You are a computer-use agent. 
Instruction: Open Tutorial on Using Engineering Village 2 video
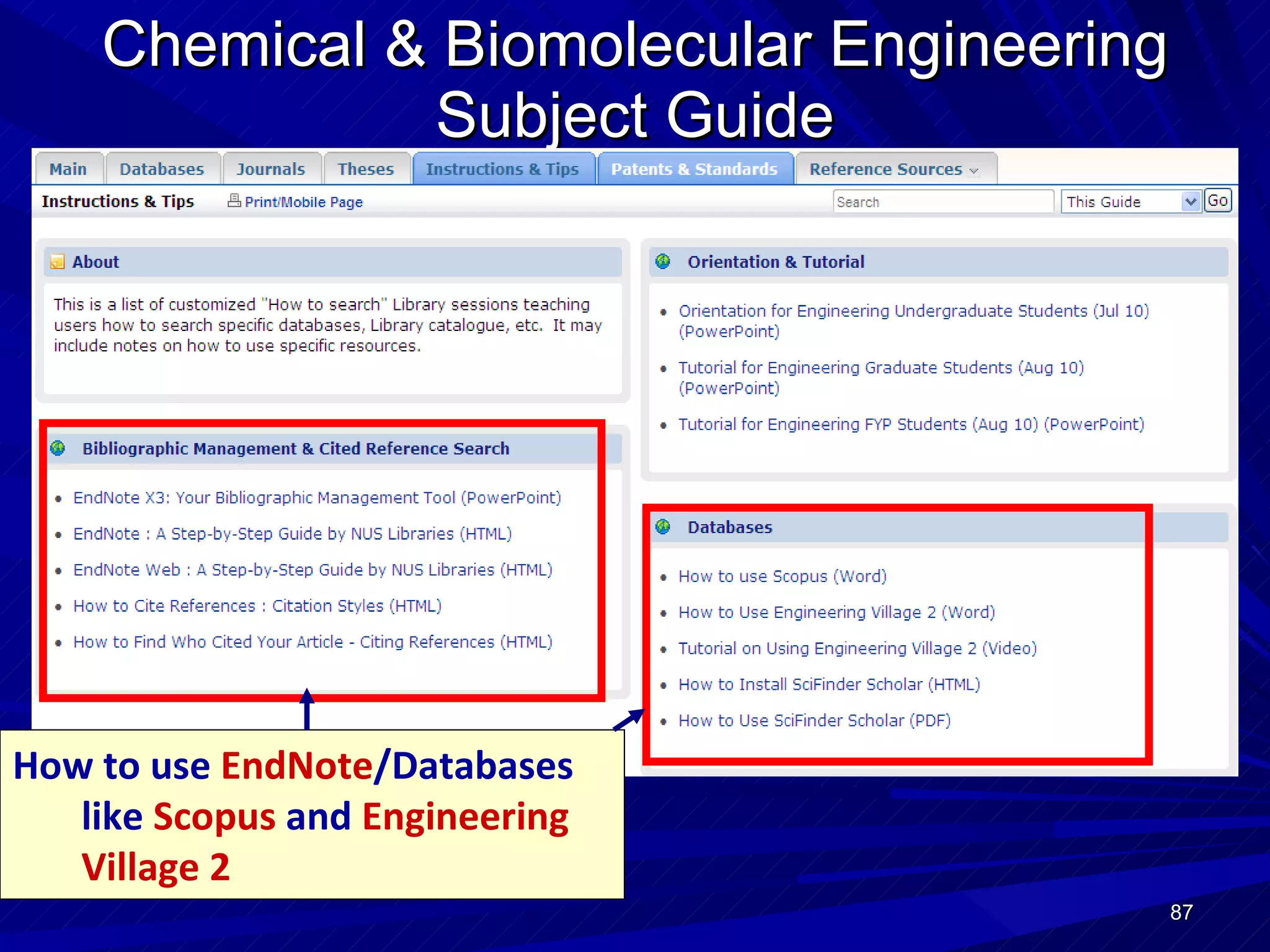[858, 648]
